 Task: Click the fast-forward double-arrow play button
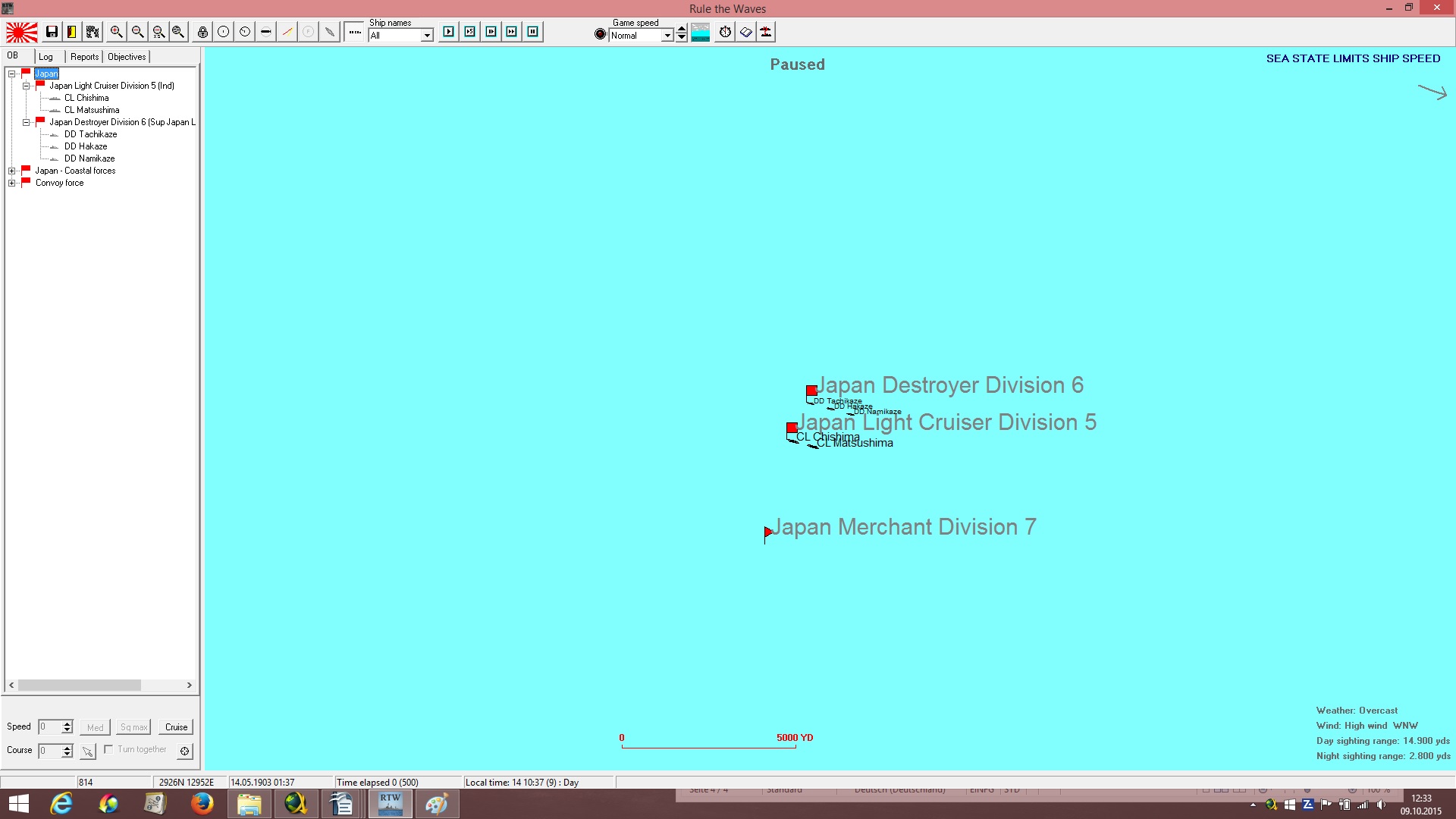512,32
